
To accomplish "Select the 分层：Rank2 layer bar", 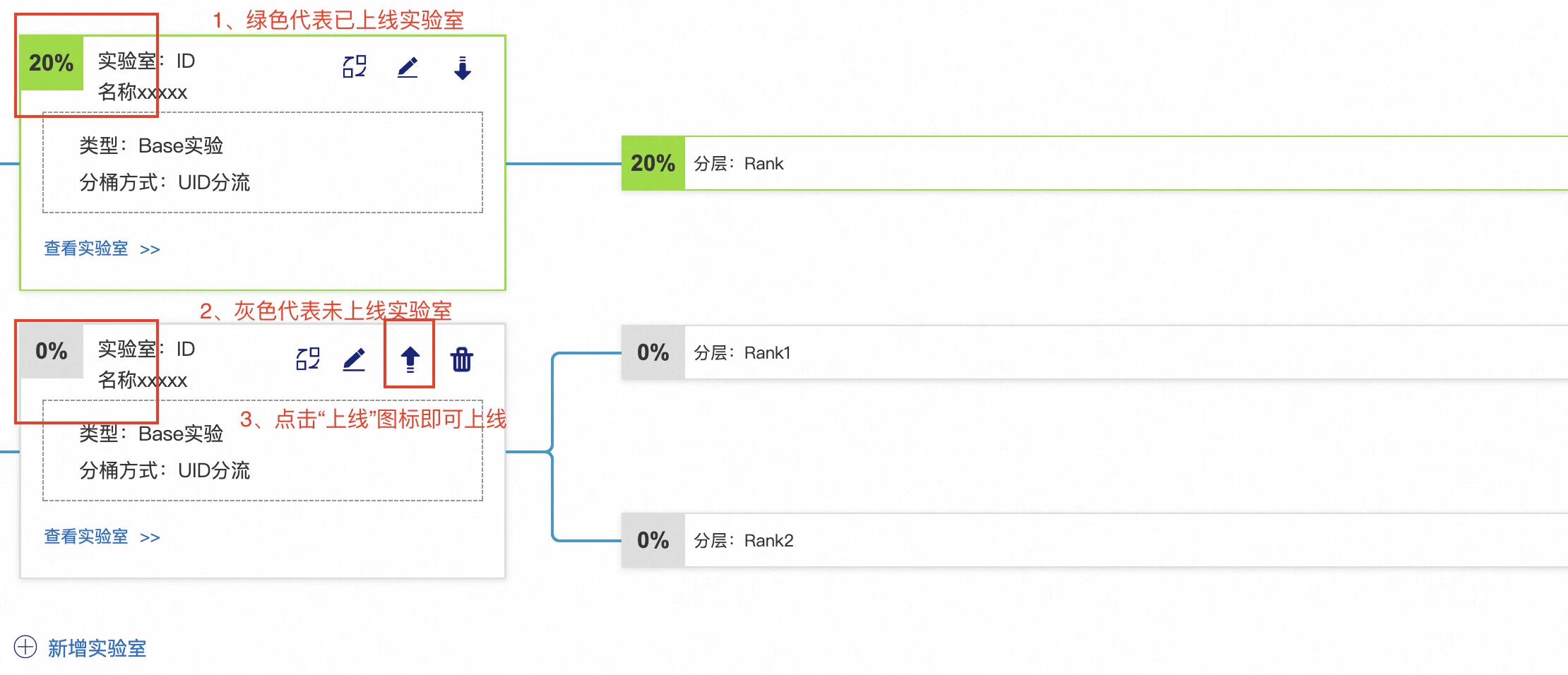I will [1095, 540].
